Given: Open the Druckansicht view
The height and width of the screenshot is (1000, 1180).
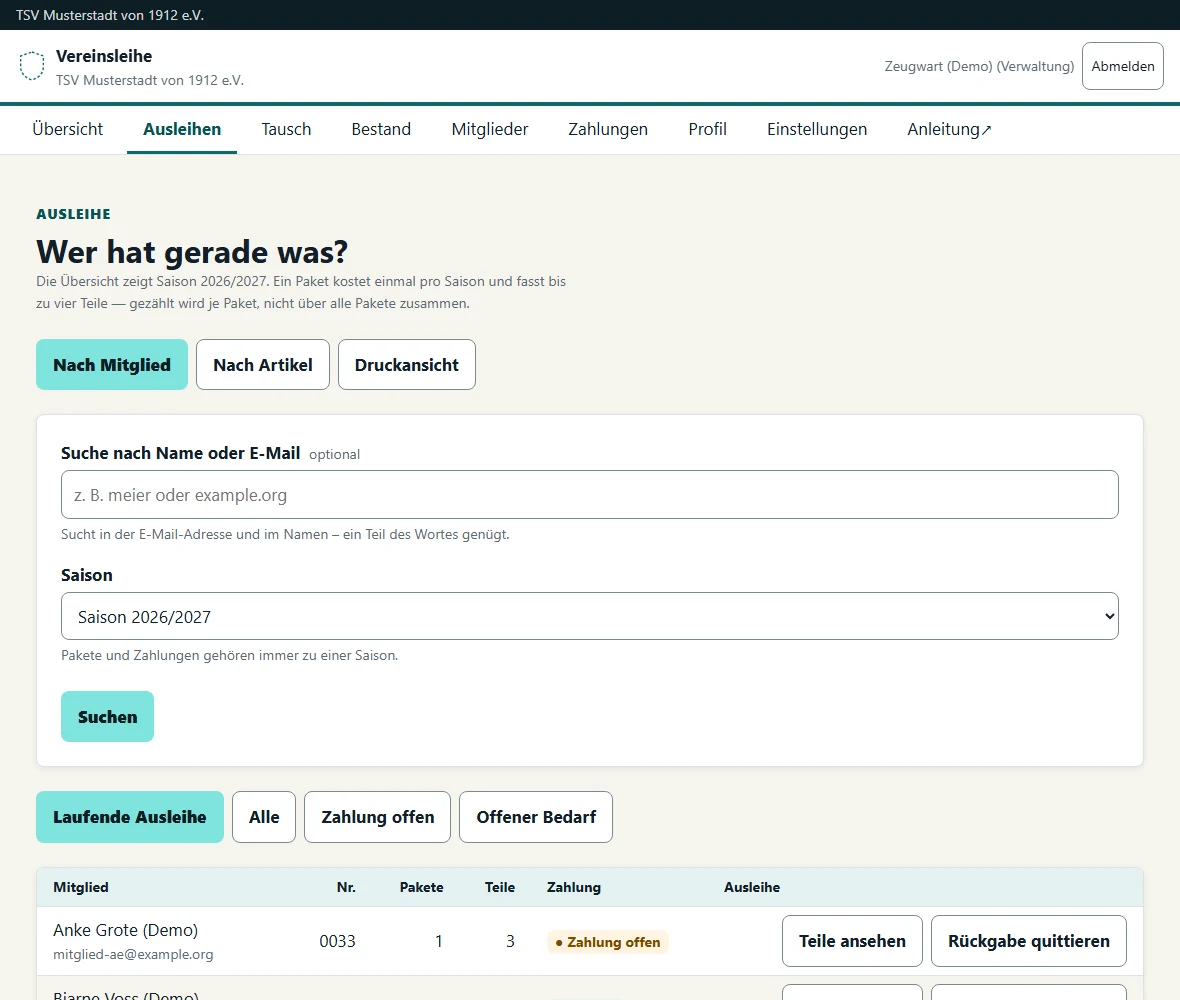Looking at the screenshot, I should pos(406,365).
